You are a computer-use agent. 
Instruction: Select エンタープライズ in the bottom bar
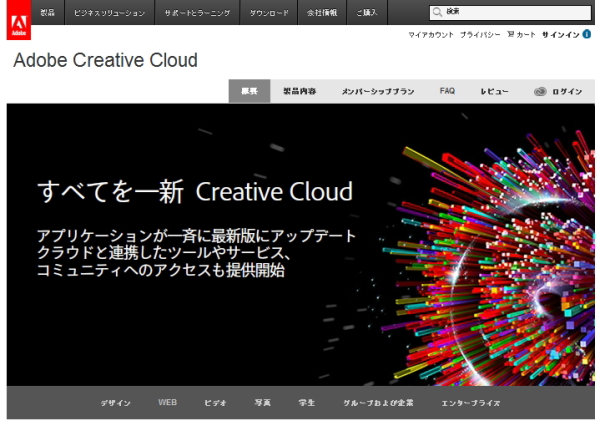(x=471, y=402)
